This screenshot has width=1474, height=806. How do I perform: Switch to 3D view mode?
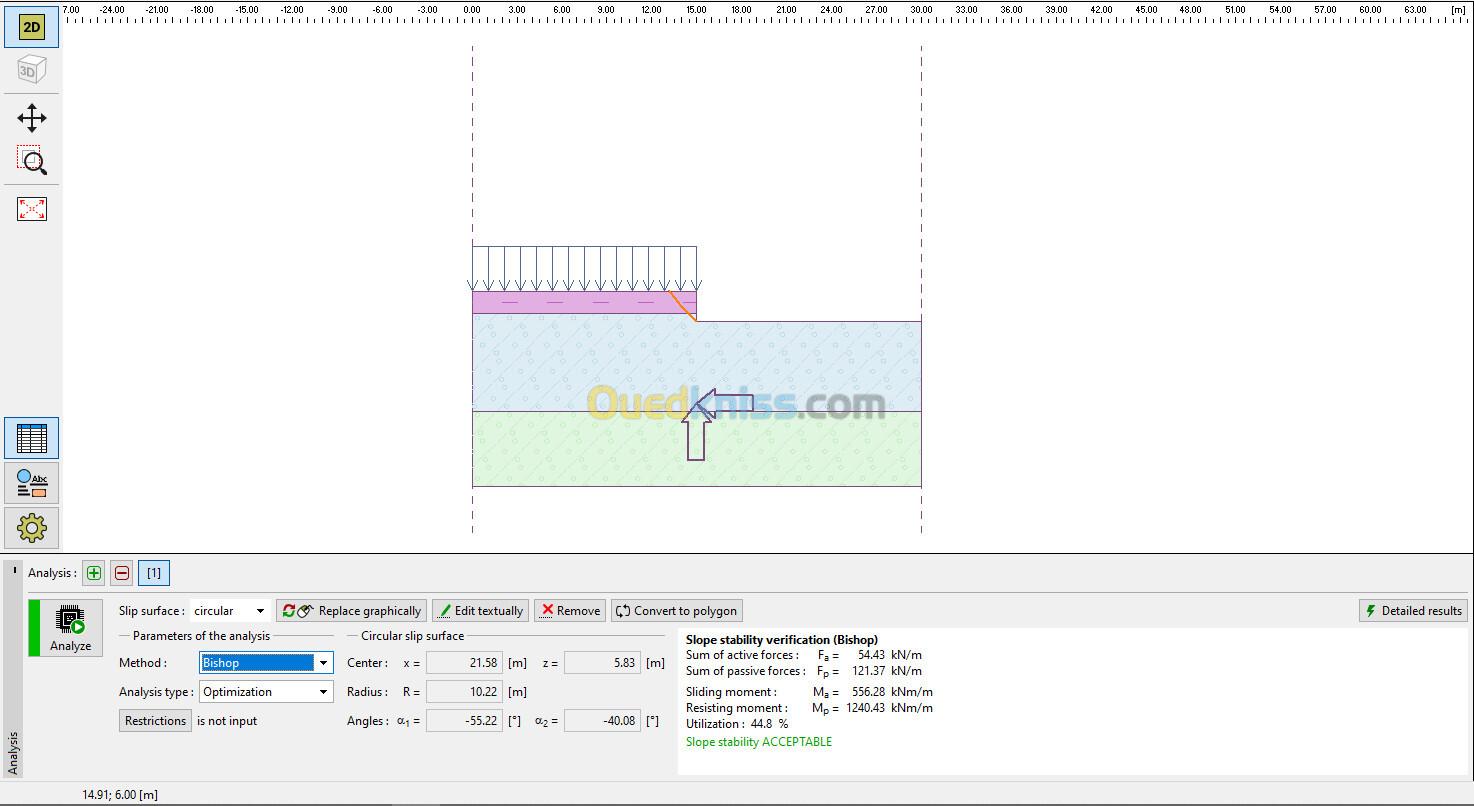(31, 71)
